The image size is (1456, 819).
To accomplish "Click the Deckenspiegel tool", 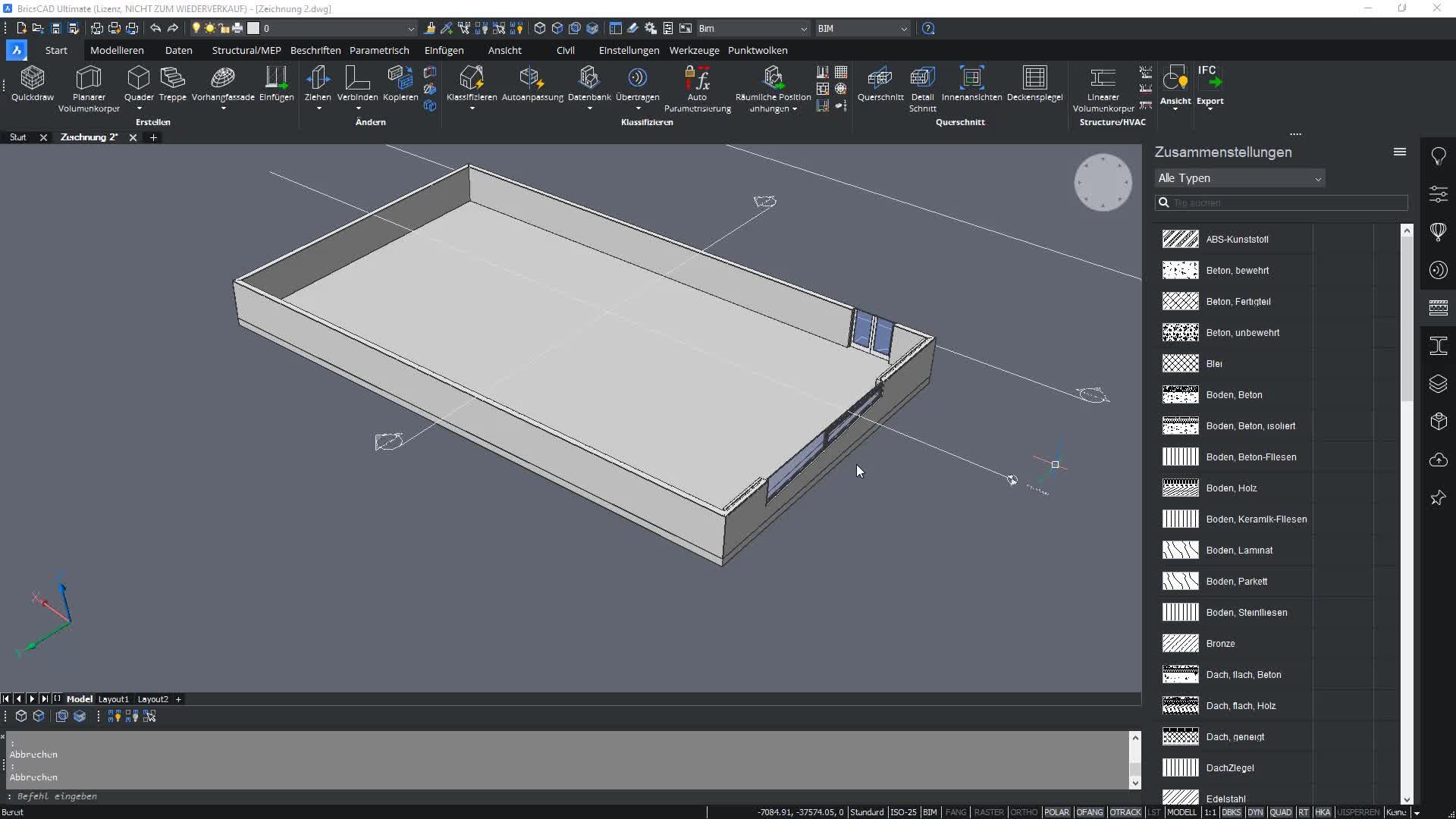I will [1034, 83].
